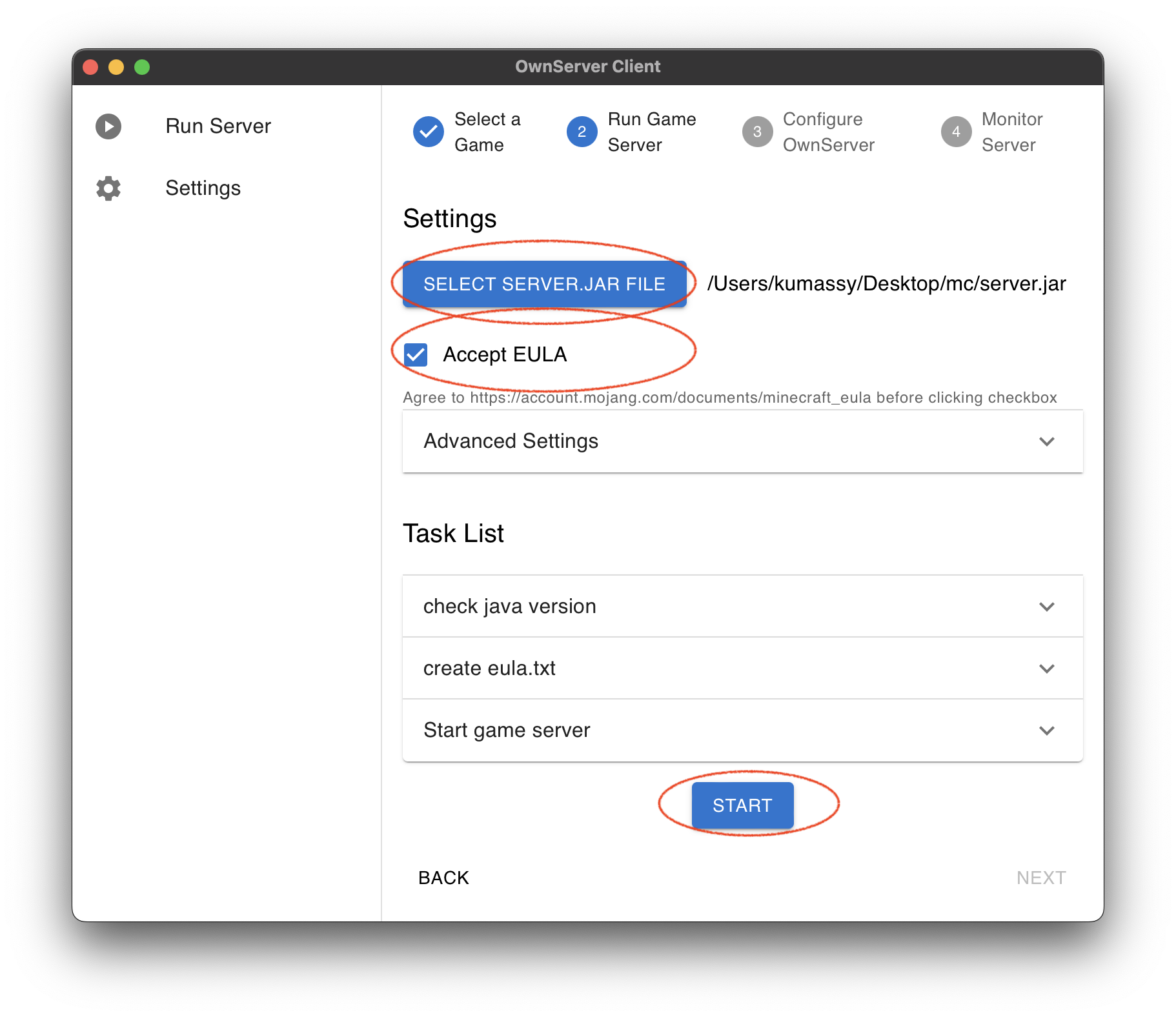Screen dimensions: 1176x1017
Task: Click the Configure OwnServer step label
Action: [x=828, y=132]
